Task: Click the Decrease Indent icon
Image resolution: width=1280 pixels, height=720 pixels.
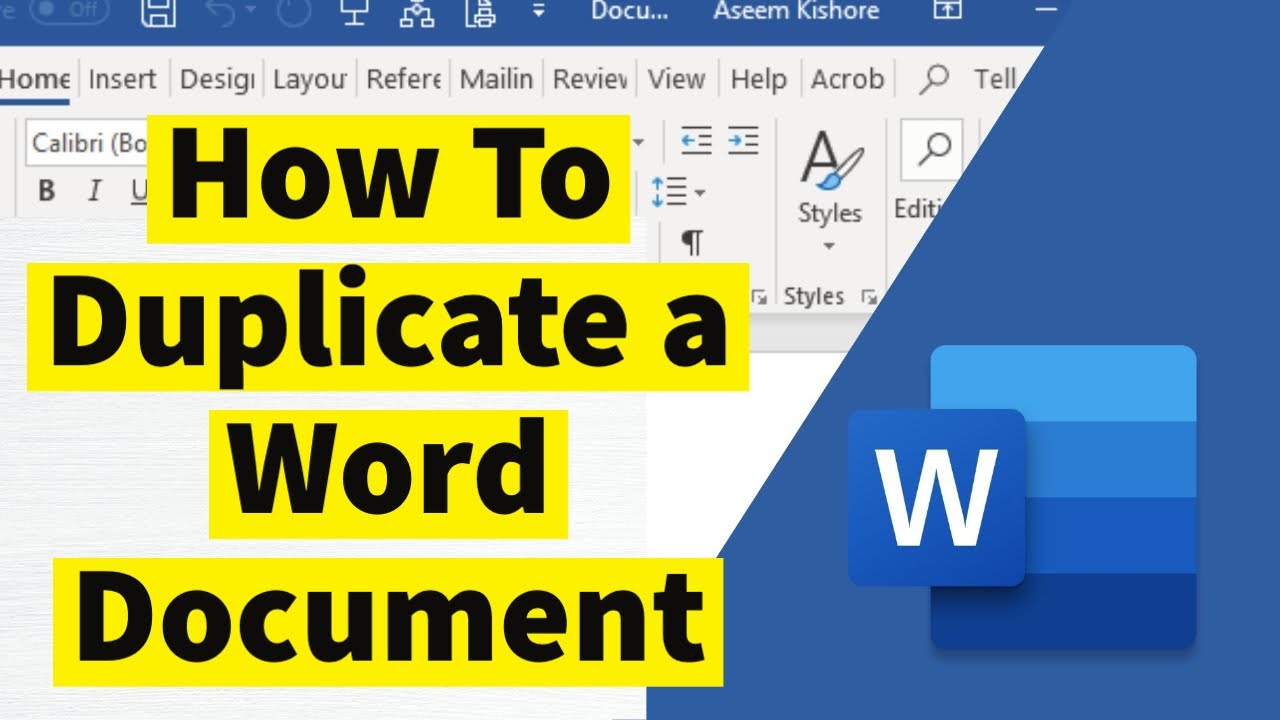Action: coord(698,141)
